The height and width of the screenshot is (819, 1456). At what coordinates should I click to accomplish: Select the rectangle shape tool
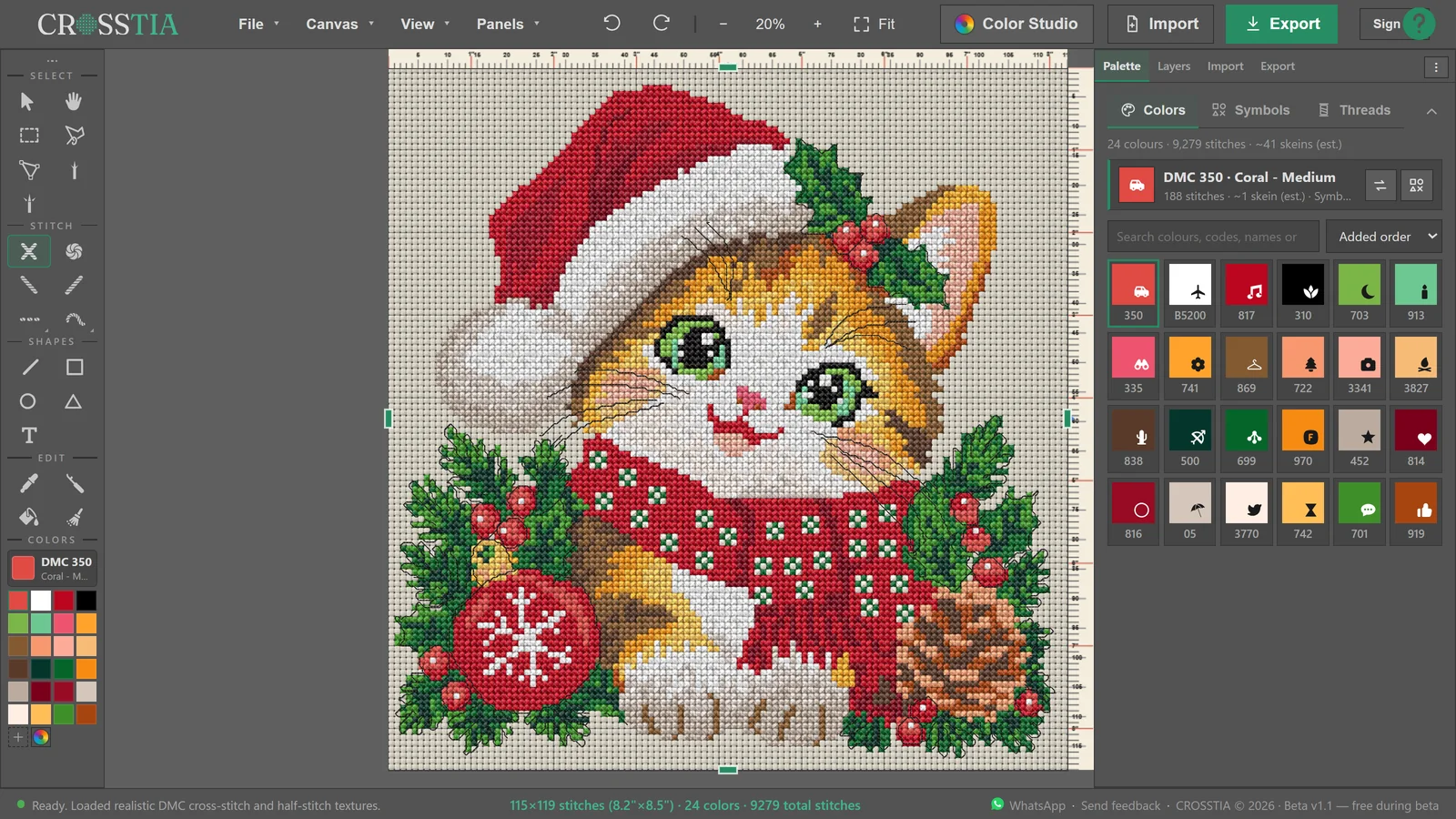tap(75, 368)
